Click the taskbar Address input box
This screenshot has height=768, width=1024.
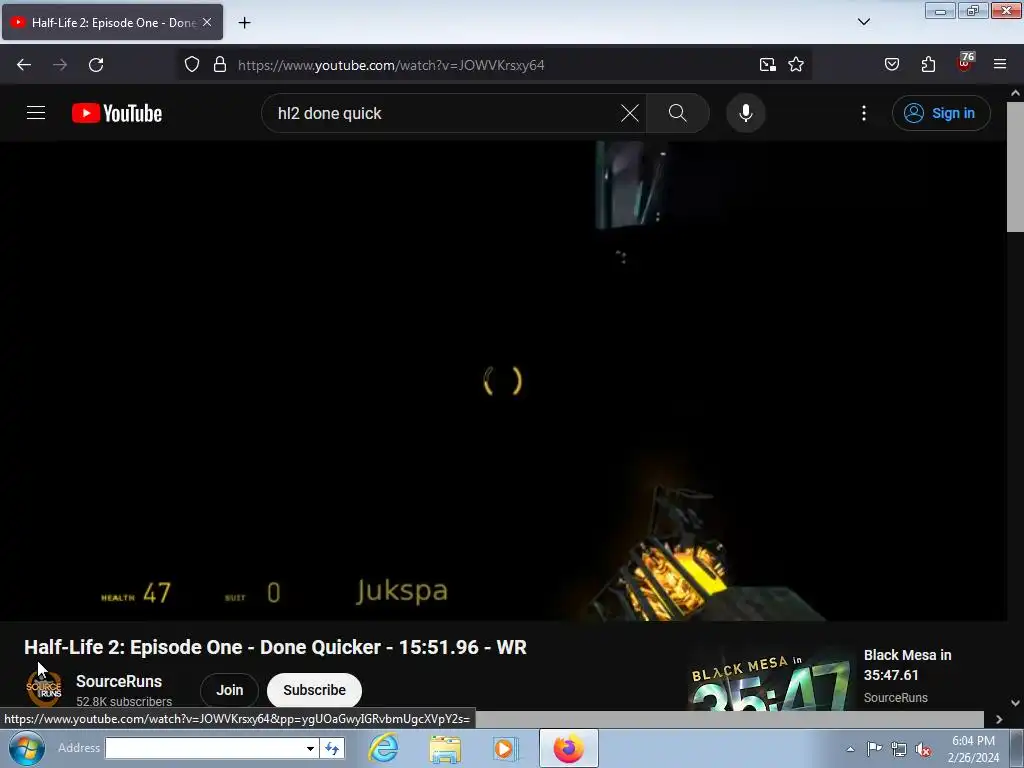[203, 748]
